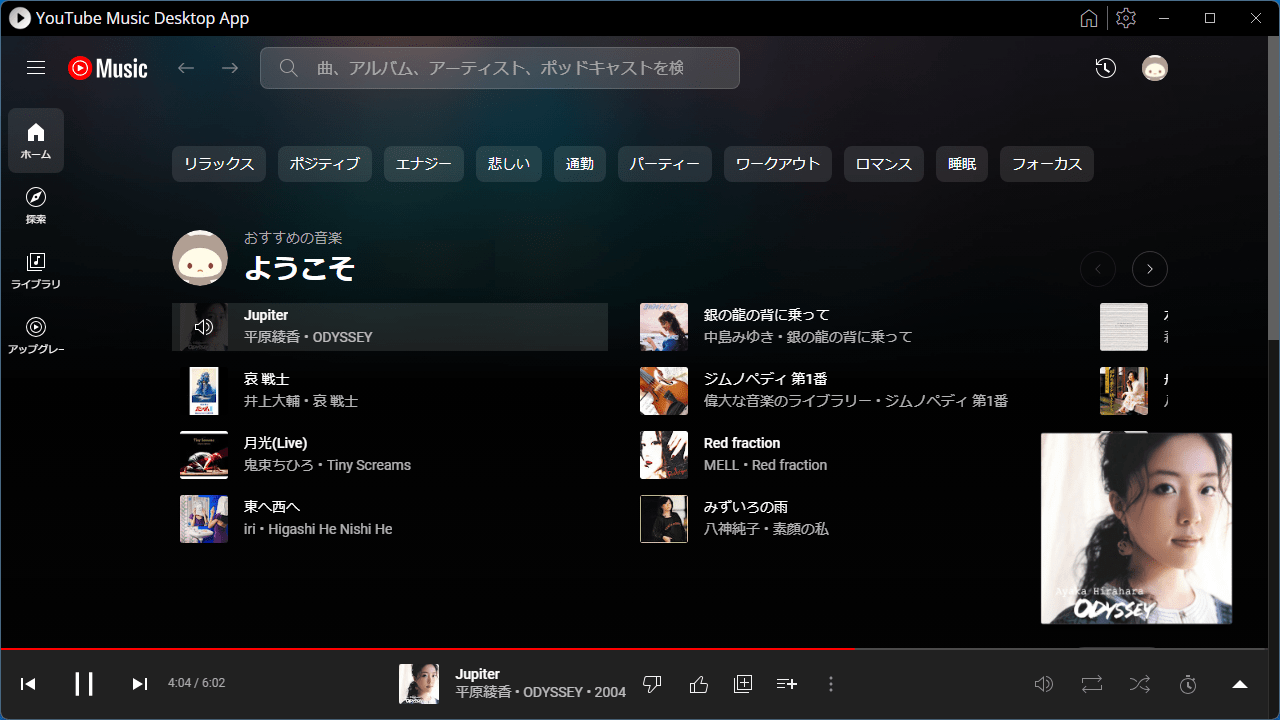The height and width of the screenshot is (720, 1280).
Task: Select the 悲しい mood chip
Action: tap(509, 164)
